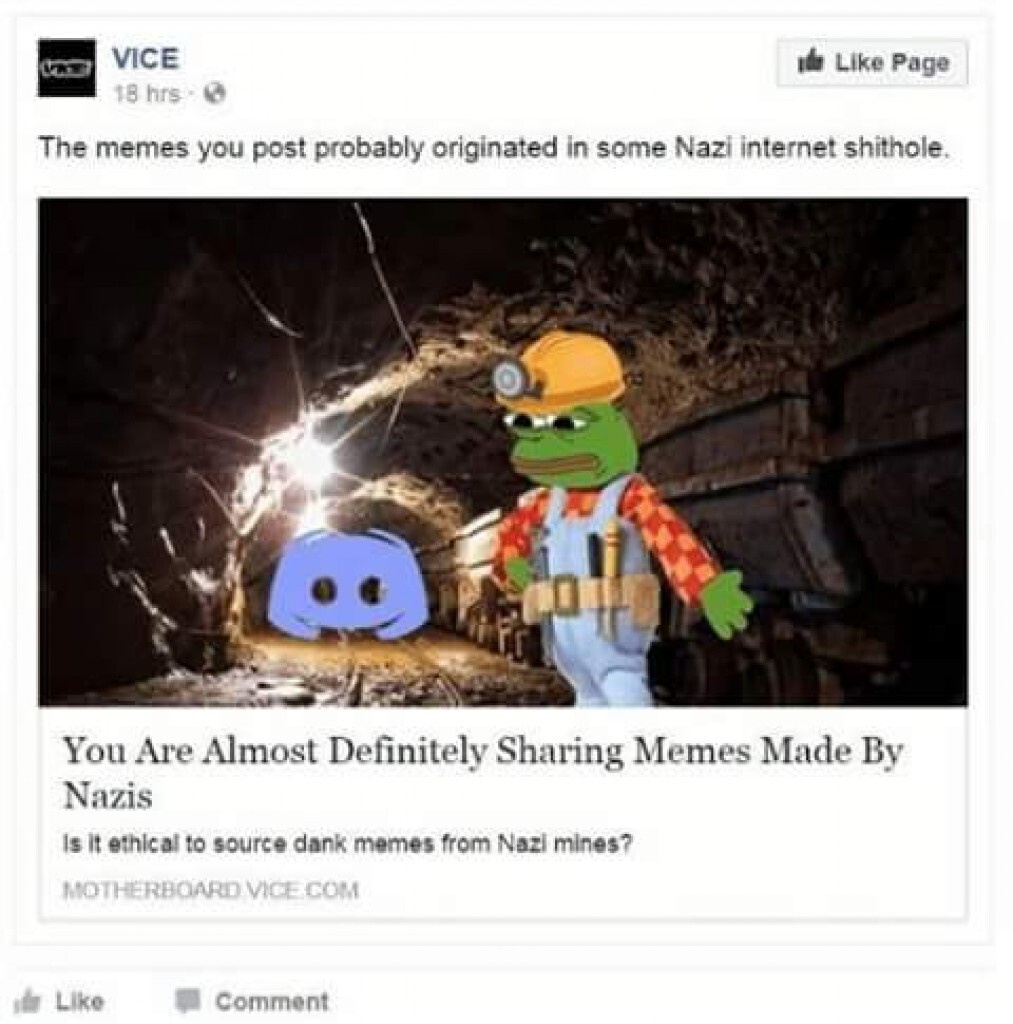Open the mine tunnel article image
The height and width of the screenshot is (1024, 1013).
pos(503,452)
